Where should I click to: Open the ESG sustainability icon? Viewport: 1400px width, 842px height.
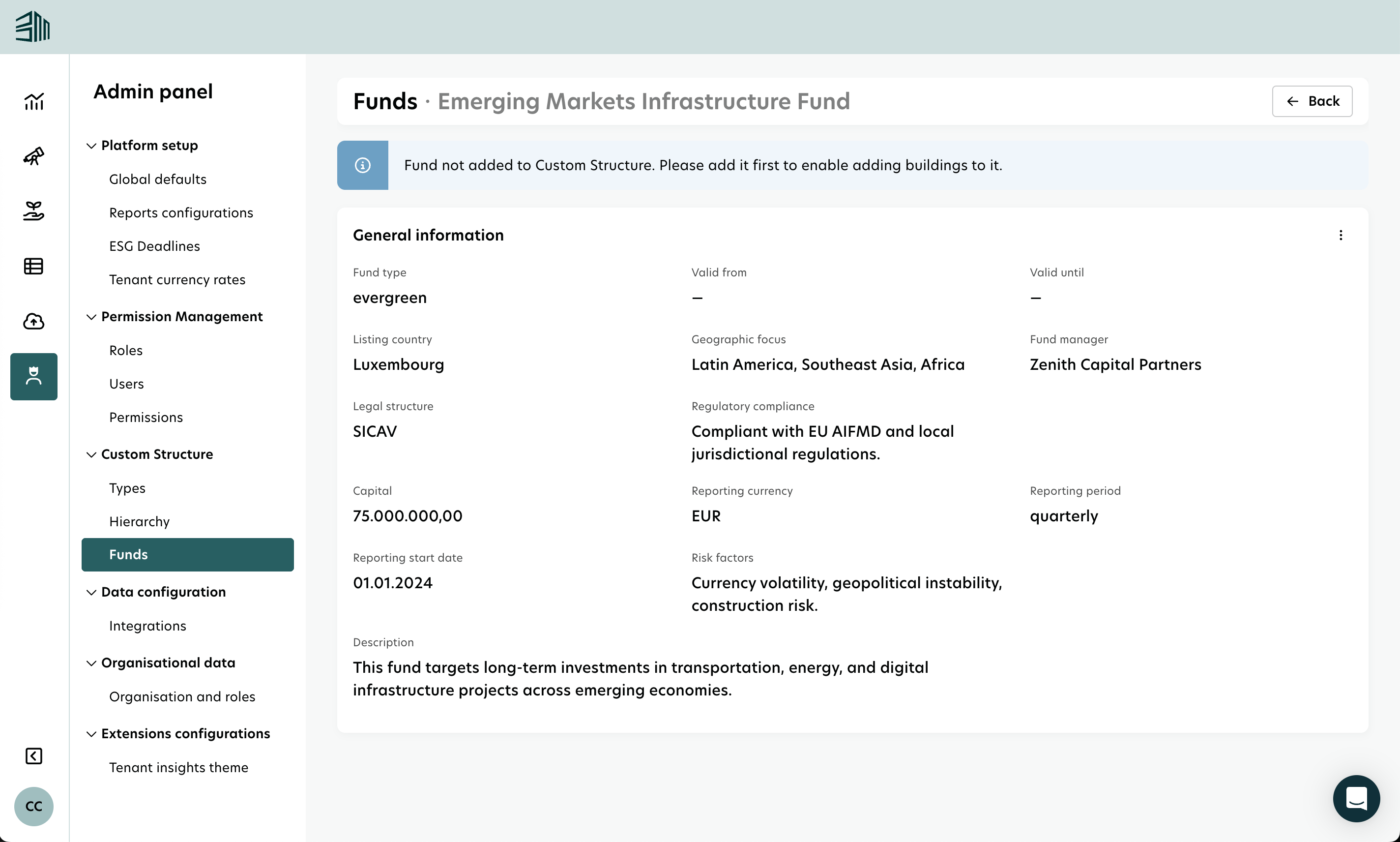(33, 210)
